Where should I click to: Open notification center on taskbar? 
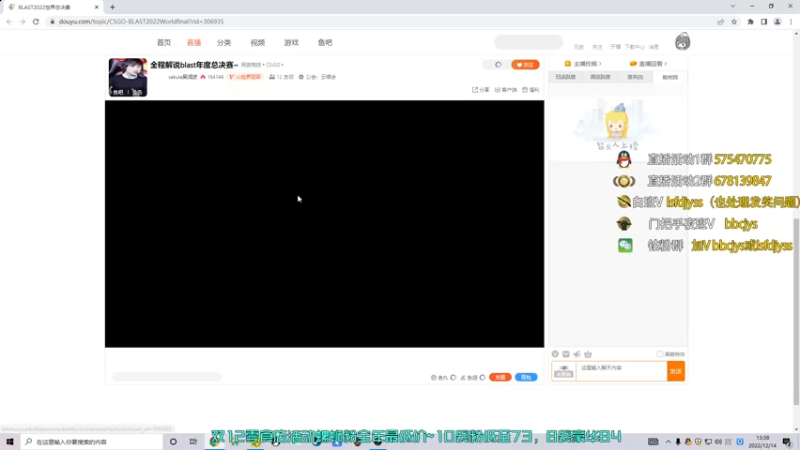tap(787, 442)
